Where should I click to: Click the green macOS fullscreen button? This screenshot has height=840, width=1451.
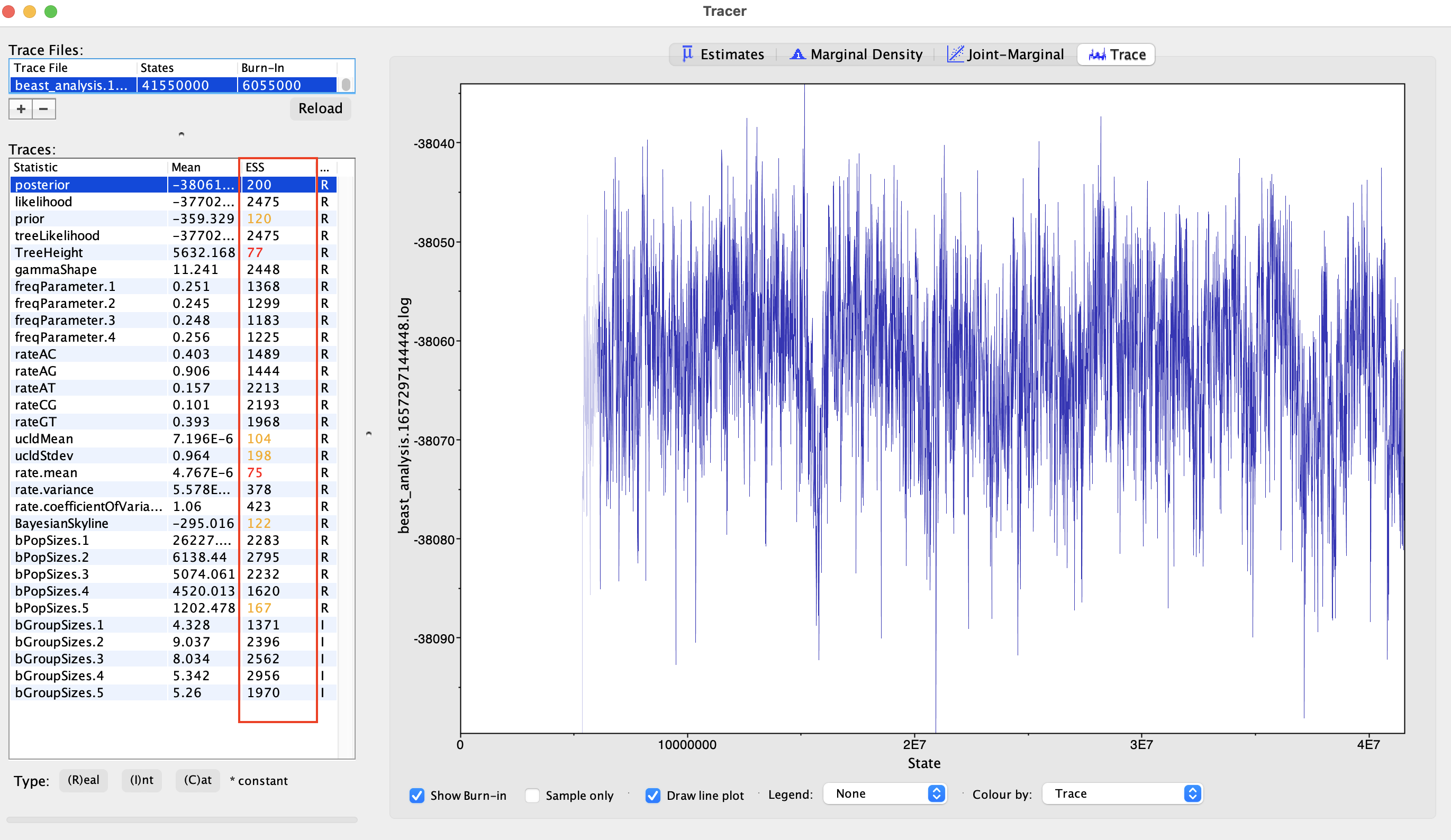coord(51,12)
